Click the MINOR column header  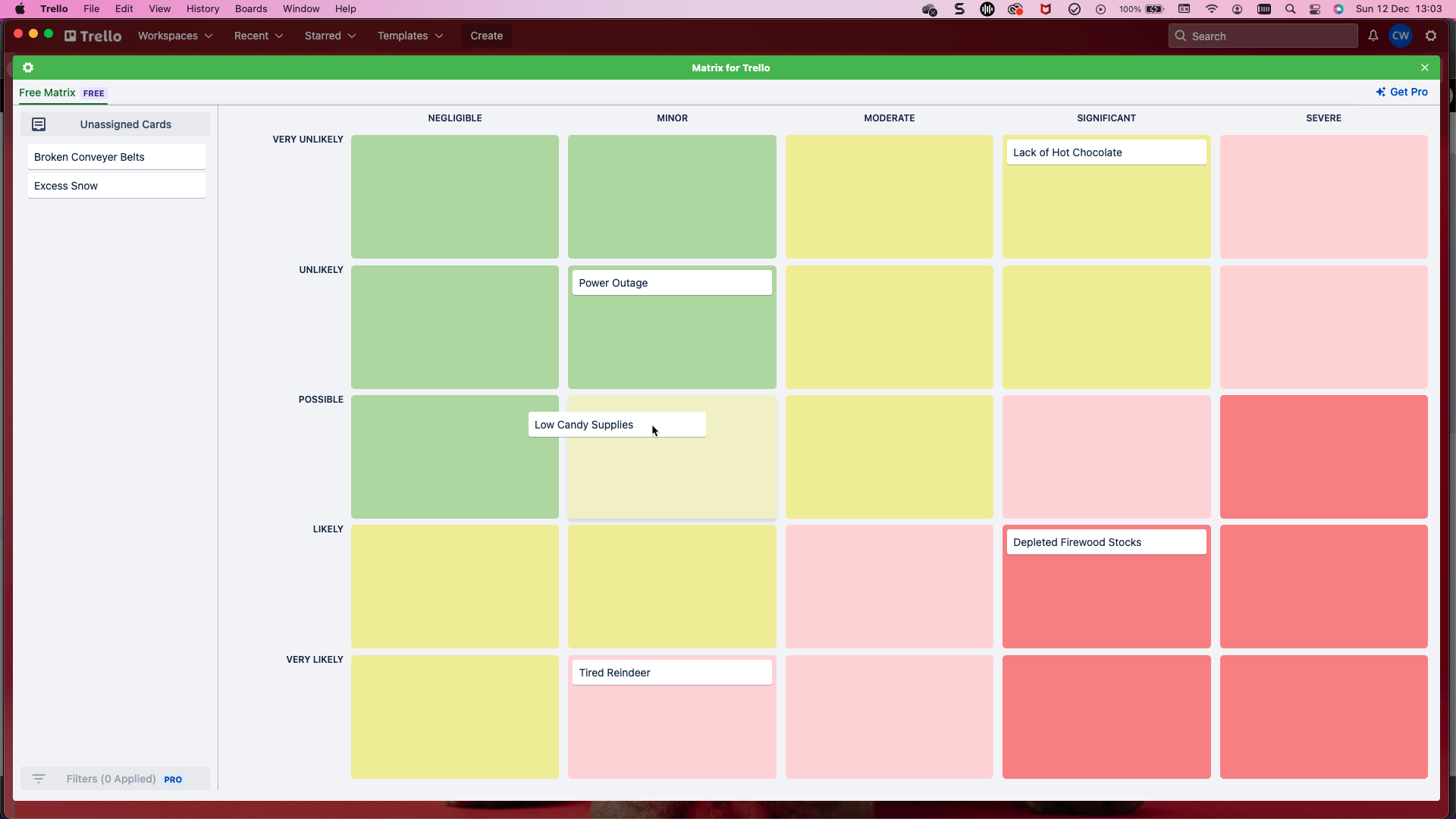pos(673,118)
